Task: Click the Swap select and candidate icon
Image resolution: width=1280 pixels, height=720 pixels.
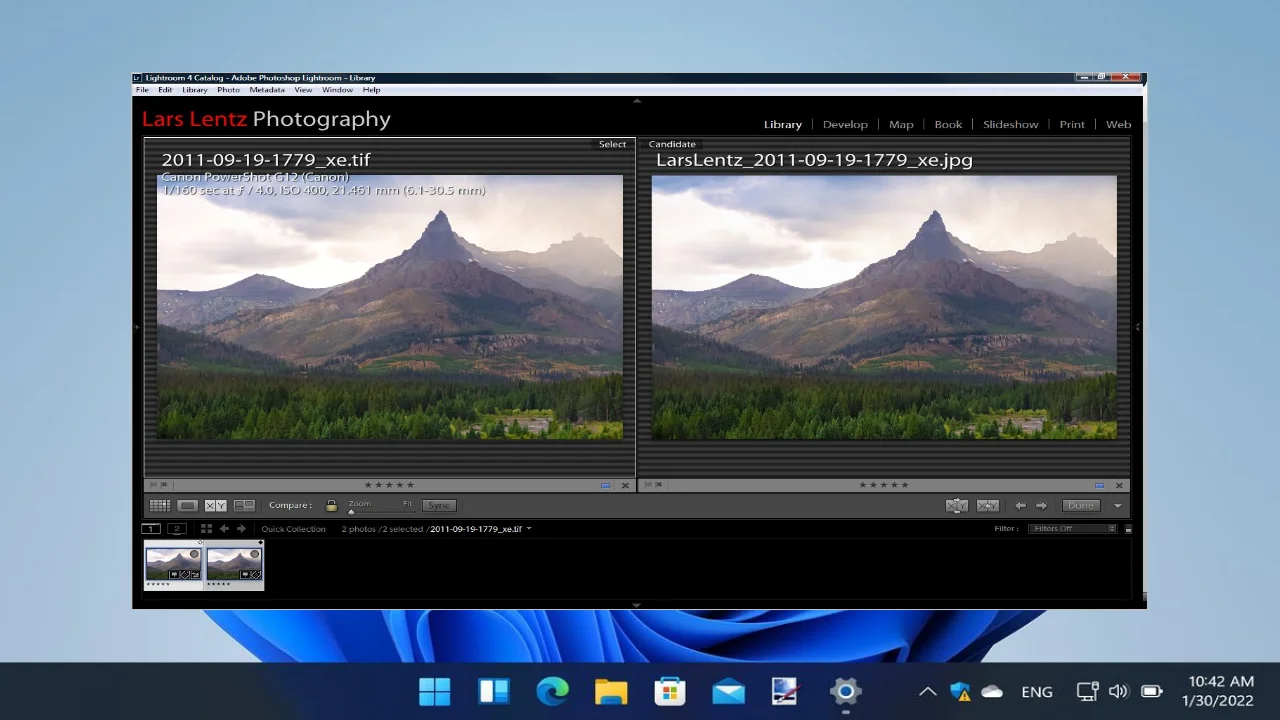Action: [x=957, y=506]
